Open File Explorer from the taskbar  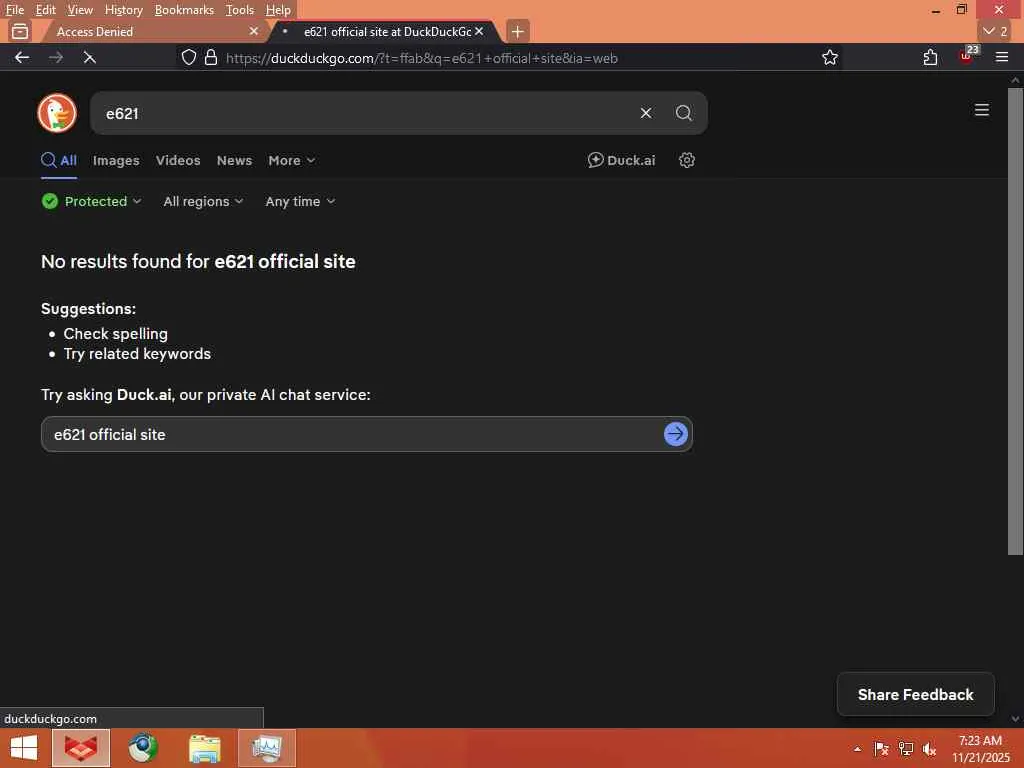(204, 748)
